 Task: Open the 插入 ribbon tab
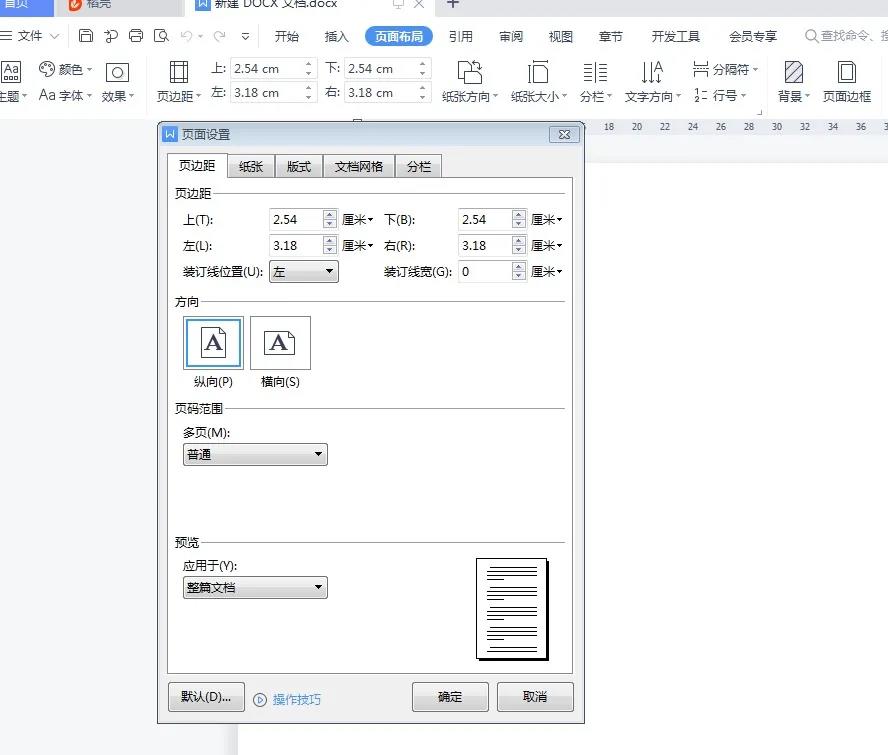pyautogui.click(x=336, y=36)
